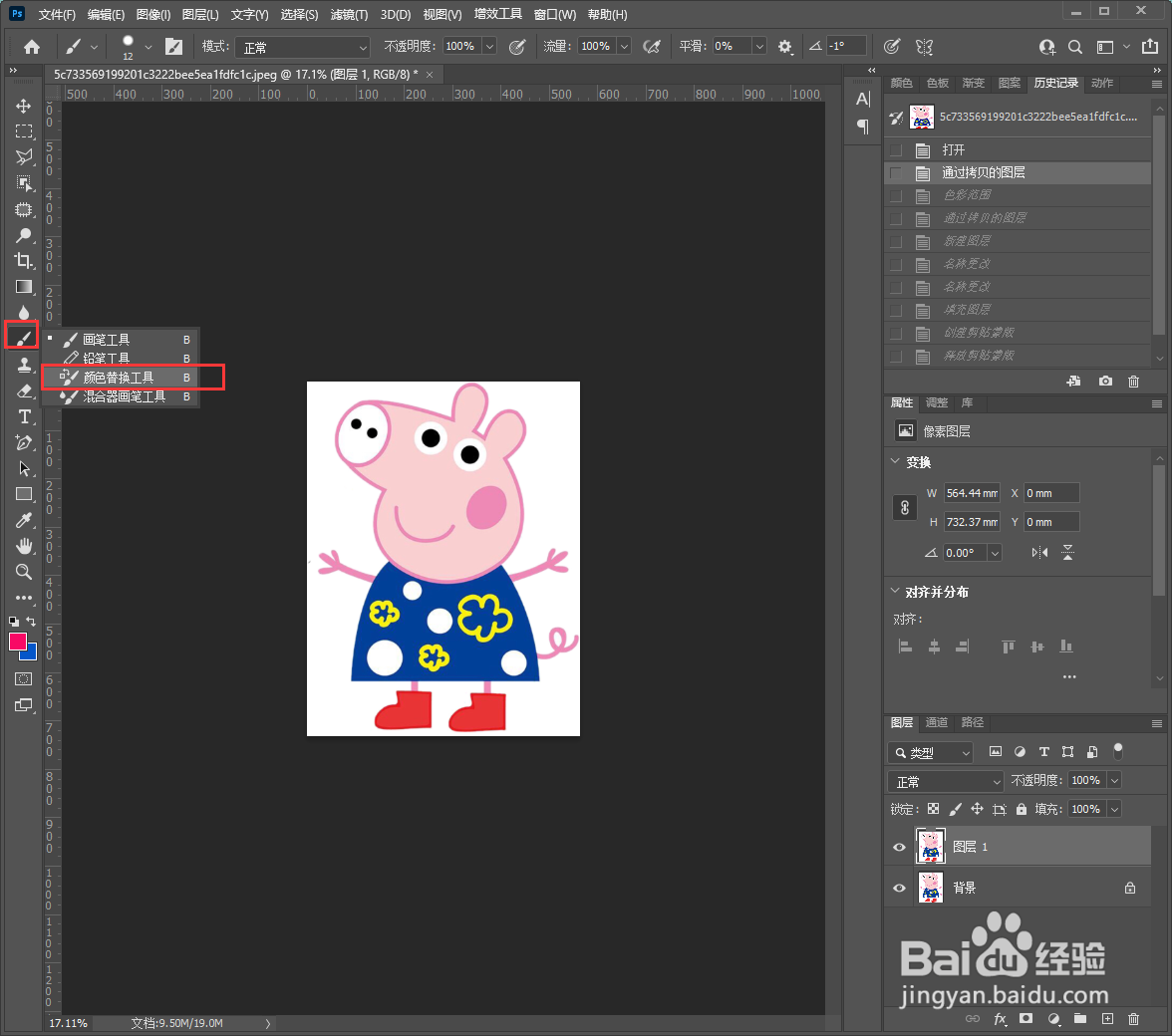Select the Eyedropper tool
This screenshot has height=1036, width=1172.
(x=24, y=520)
